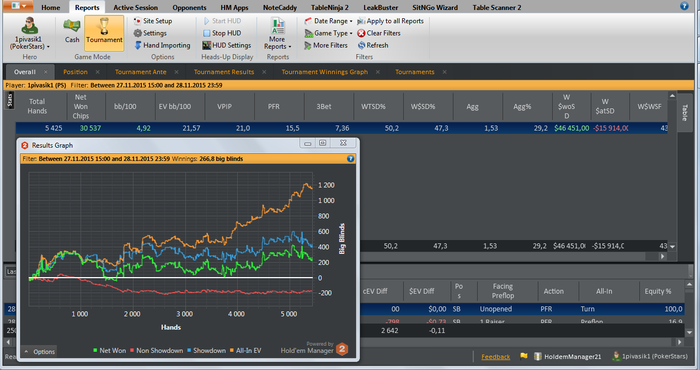Open Settings gear option
700x370 pixels.
150,33
